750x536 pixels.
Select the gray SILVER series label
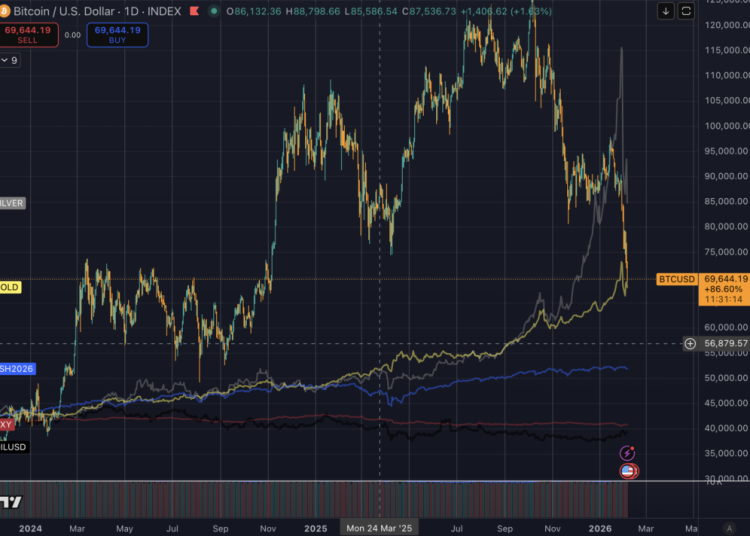[x=11, y=202]
